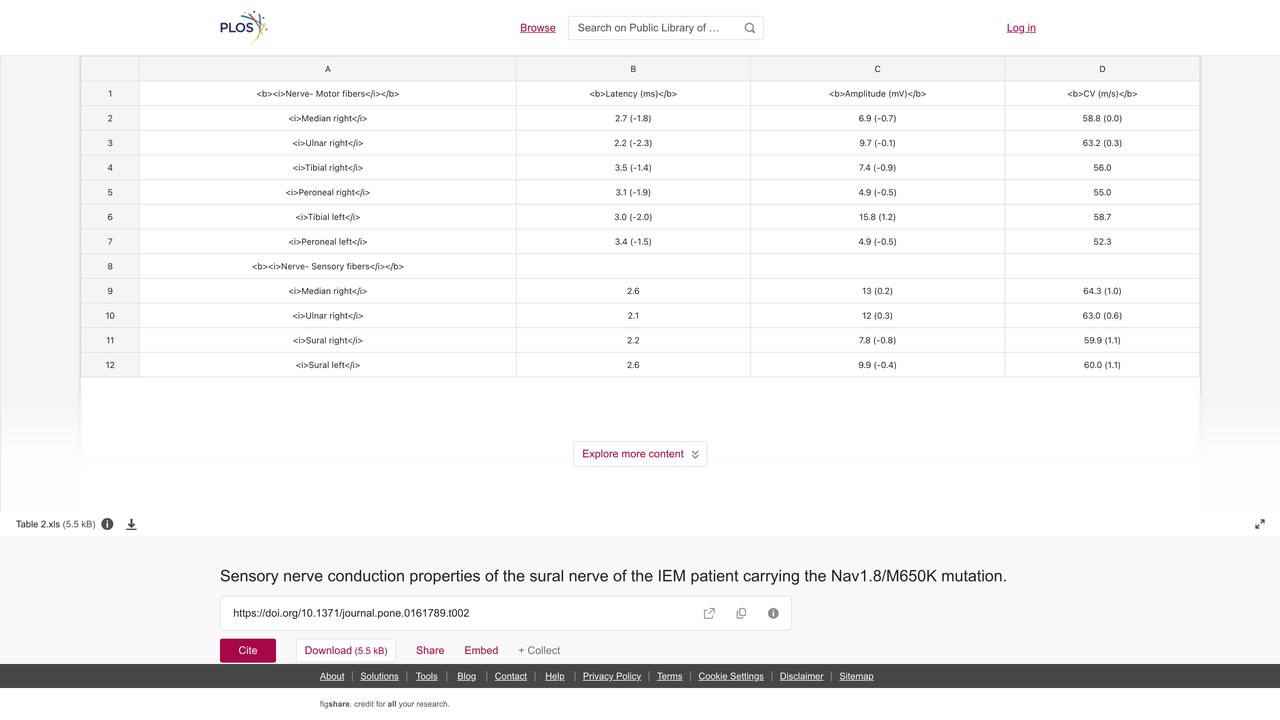Click the Nerve- Sensory fibers cell
Viewport: 1280px width, 720px height.
[x=328, y=267]
